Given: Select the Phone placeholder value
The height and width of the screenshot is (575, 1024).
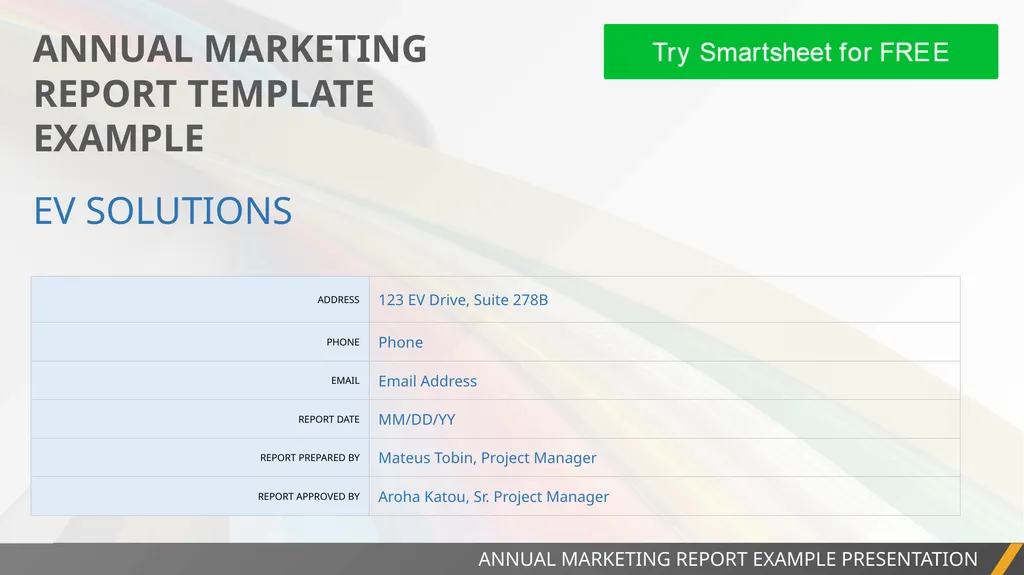Looking at the screenshot, I should (400, 342).
